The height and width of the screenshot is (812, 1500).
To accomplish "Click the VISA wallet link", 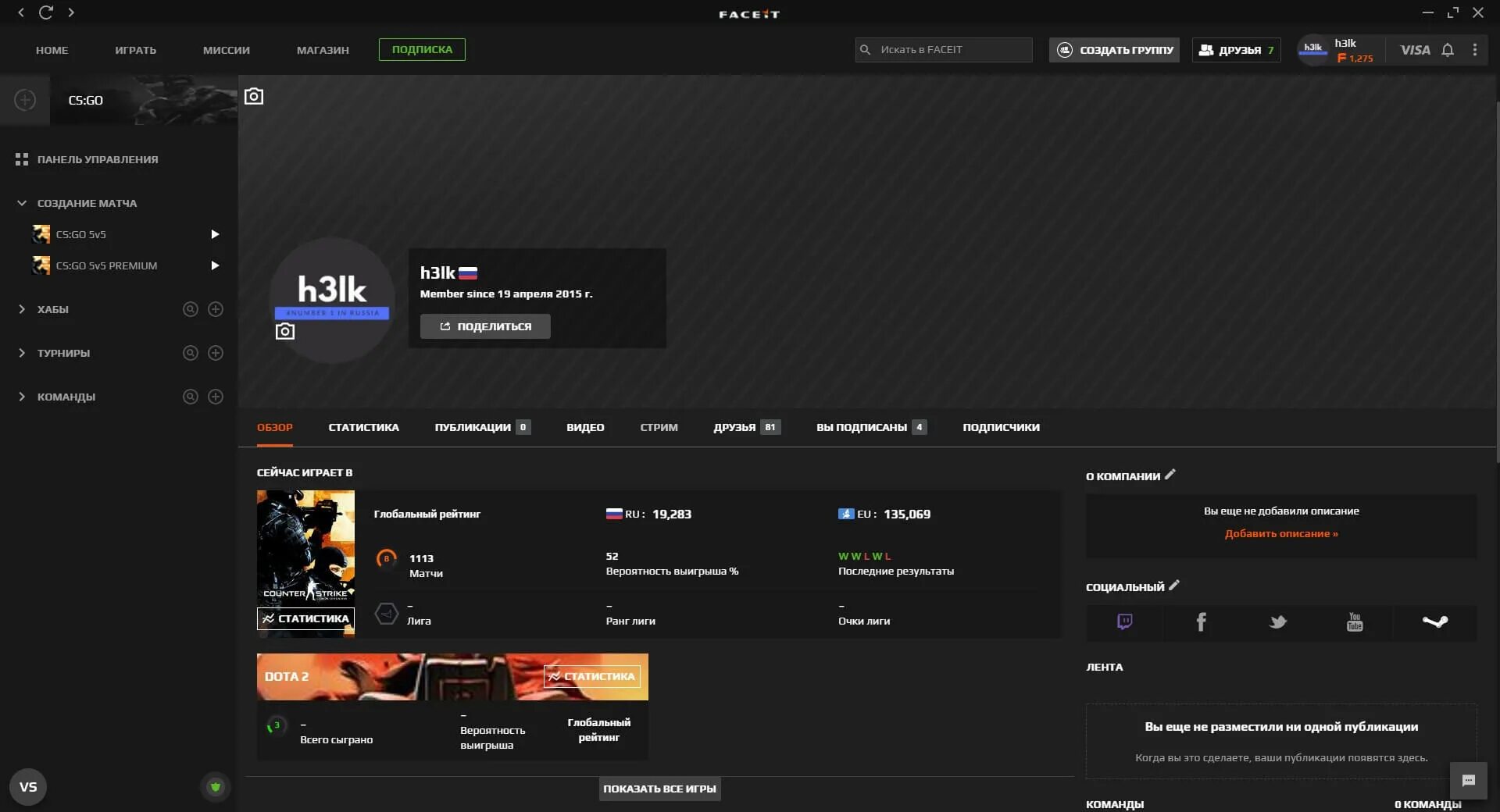I will (1415, 50).
